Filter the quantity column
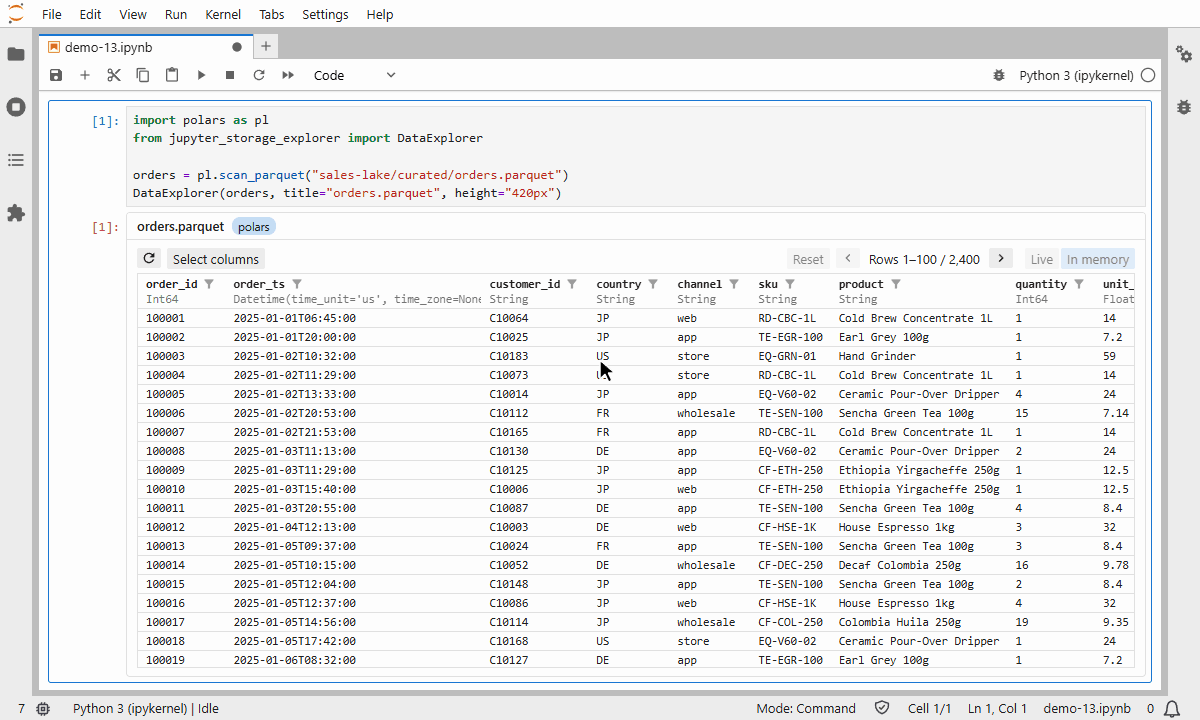 coord(1079,284)
